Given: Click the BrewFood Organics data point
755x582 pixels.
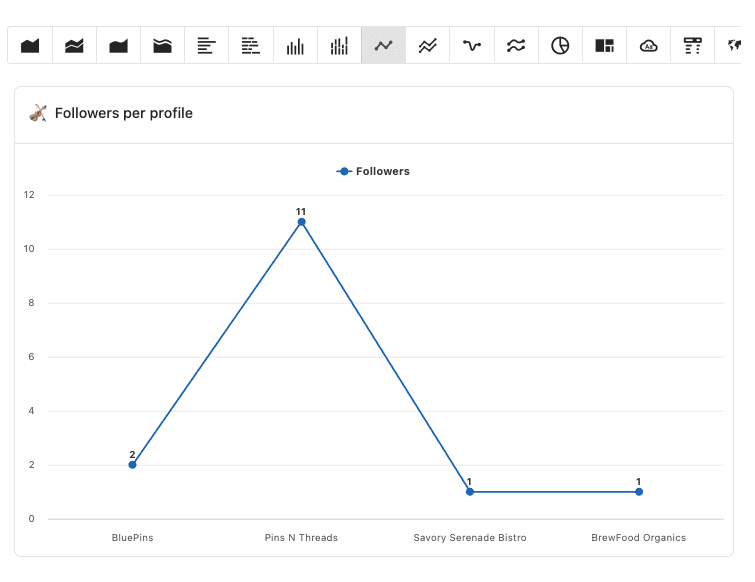Looking at the screenshot, I should pyautogui.click(x=639, y=492).
